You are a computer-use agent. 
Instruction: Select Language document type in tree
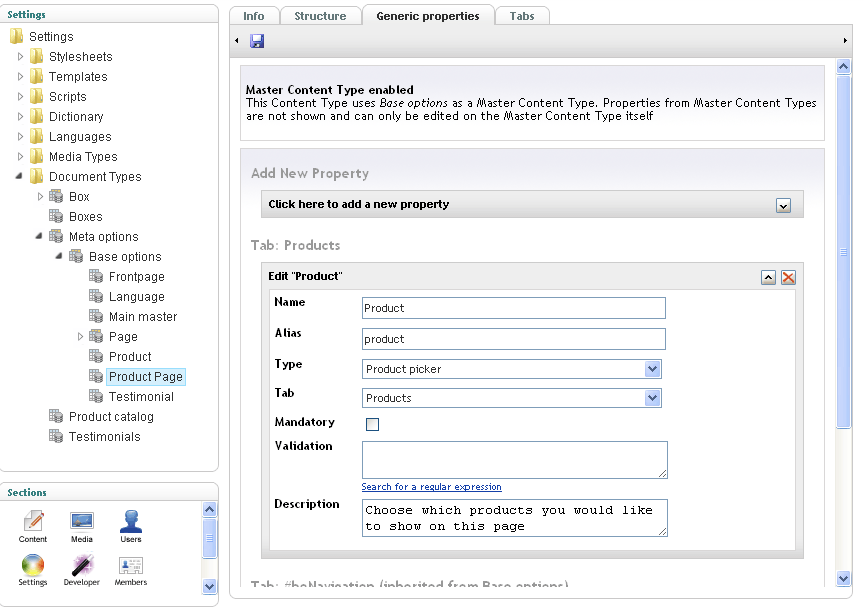tap(137, 297)
